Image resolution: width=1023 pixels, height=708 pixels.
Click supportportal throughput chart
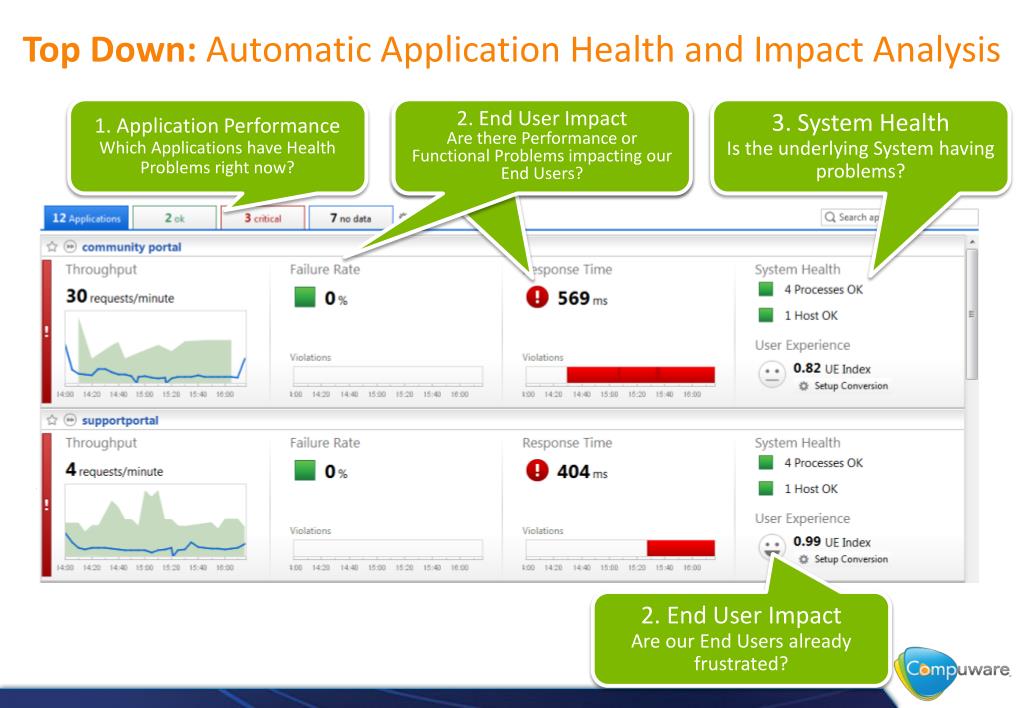[155, 521]
